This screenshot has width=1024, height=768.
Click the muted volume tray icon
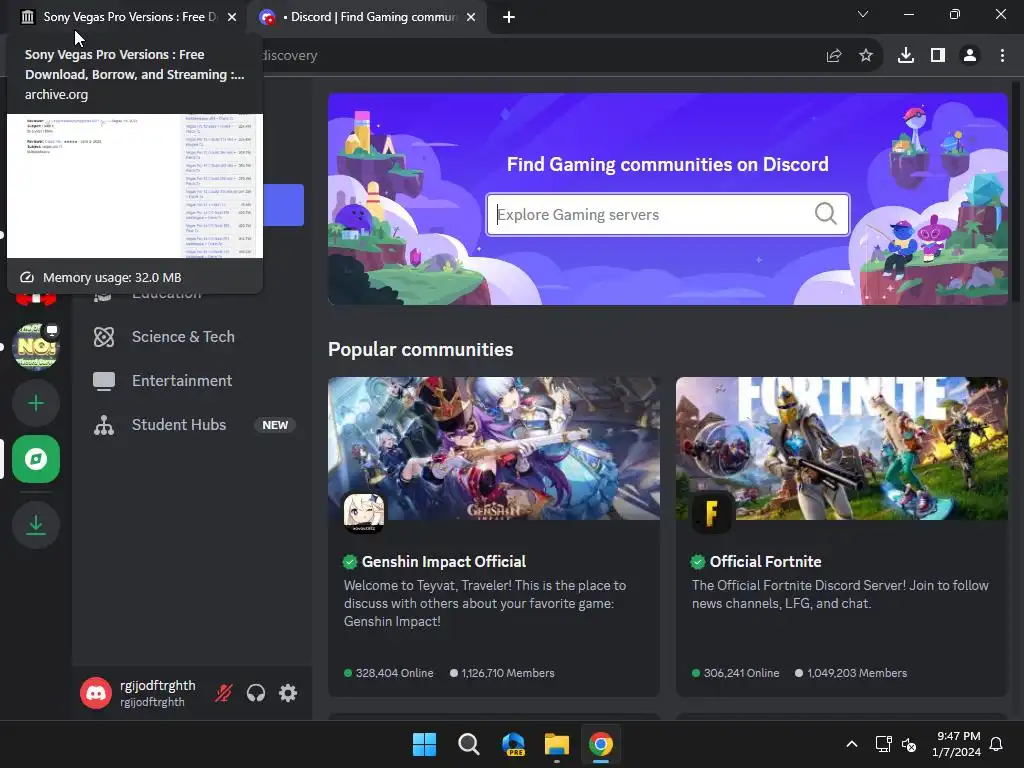(908, 744)
